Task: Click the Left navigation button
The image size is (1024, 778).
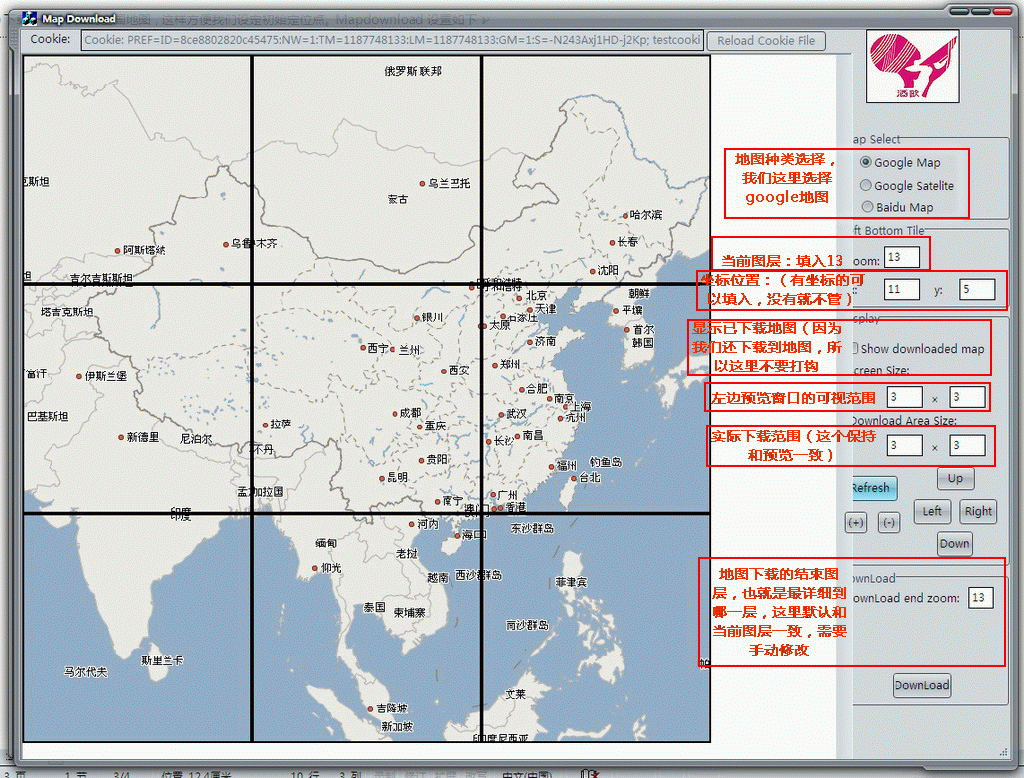Action: pyautogui.click(x=932, y=511)
